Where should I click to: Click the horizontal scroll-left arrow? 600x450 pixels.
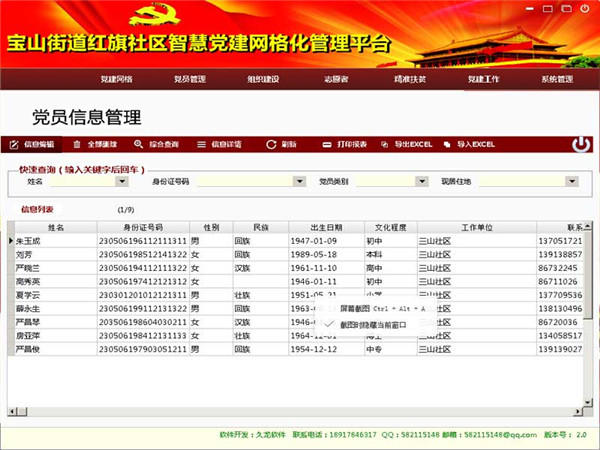click(x=12, y=412)
